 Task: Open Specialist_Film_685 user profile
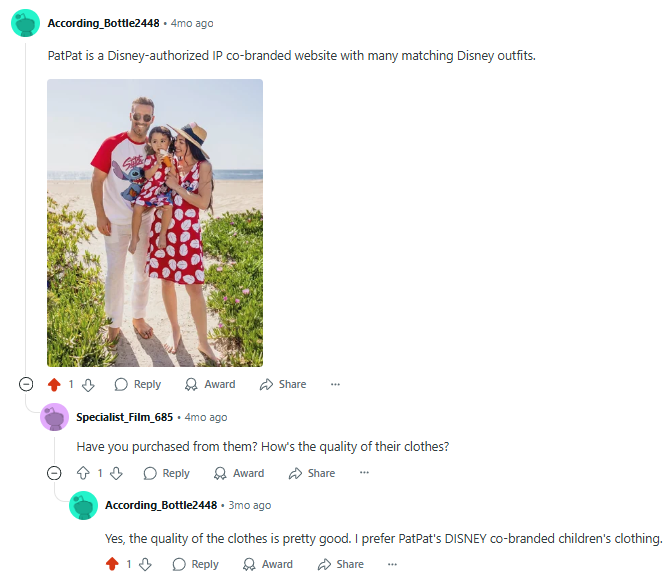tap(124, 417)
